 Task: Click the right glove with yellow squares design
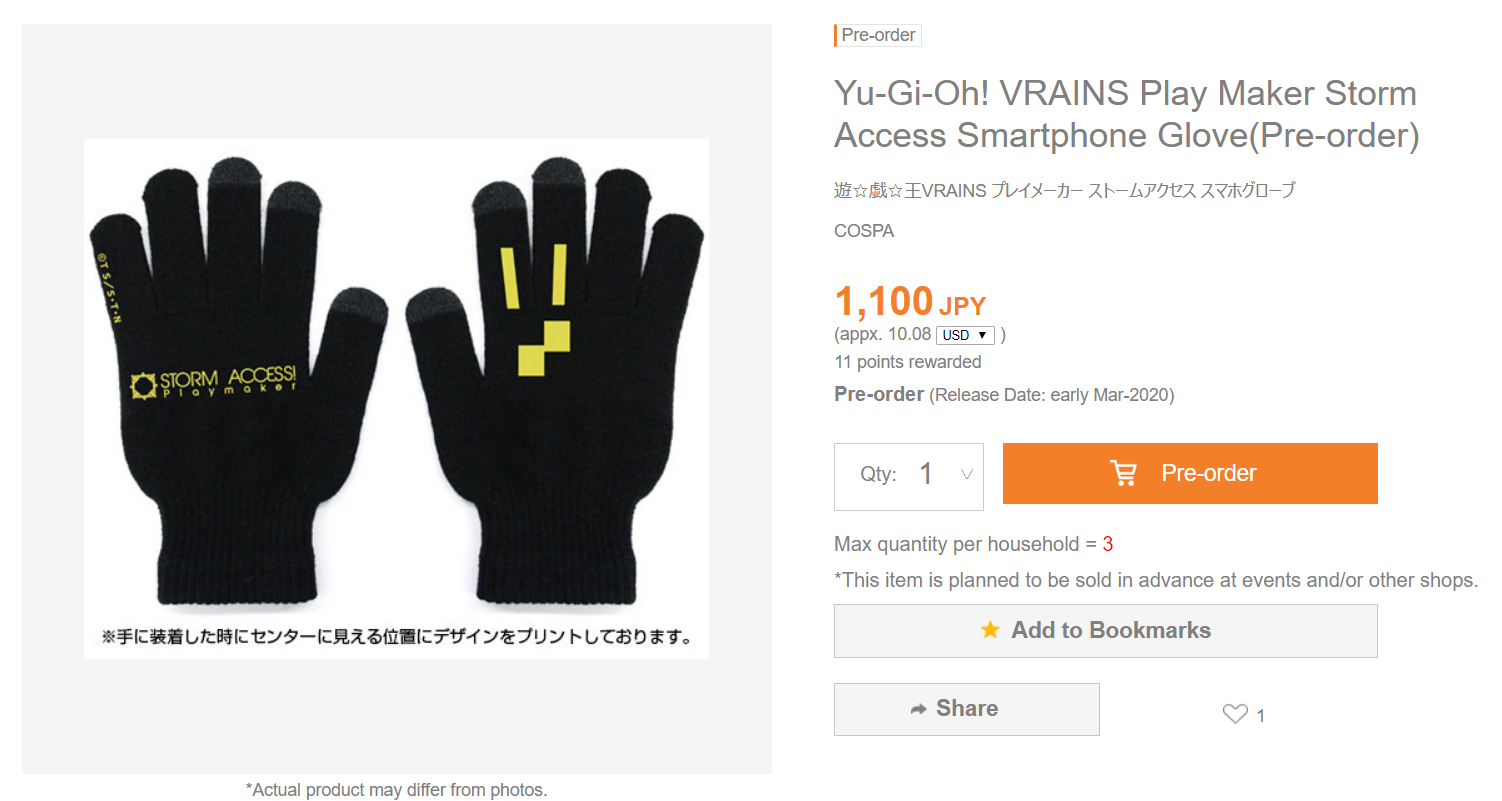pyautogui.click(x=555, y=380)
